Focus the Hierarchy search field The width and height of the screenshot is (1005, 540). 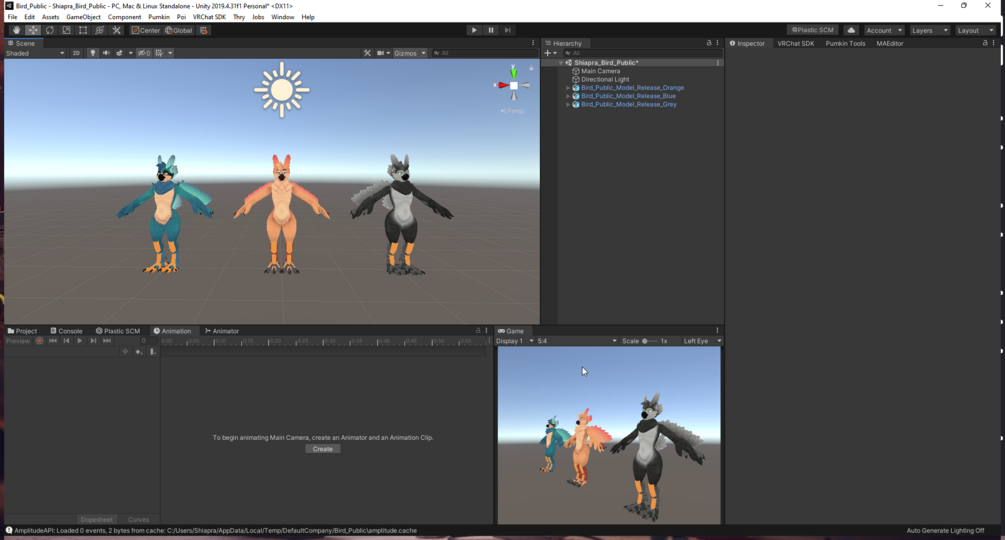click(641, 53)
